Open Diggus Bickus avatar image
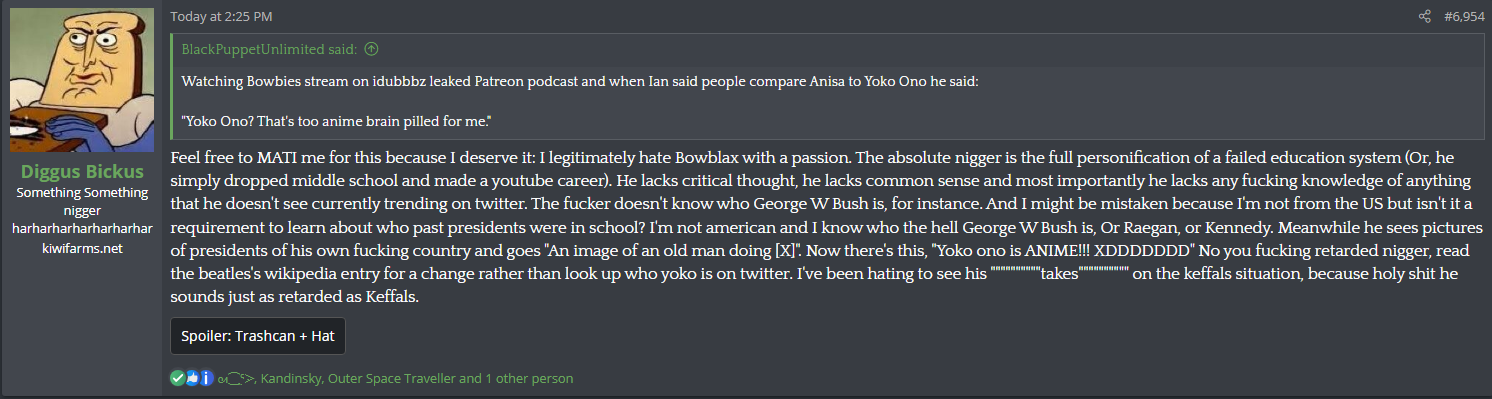1492x399 pixels. tap(82, 80)
